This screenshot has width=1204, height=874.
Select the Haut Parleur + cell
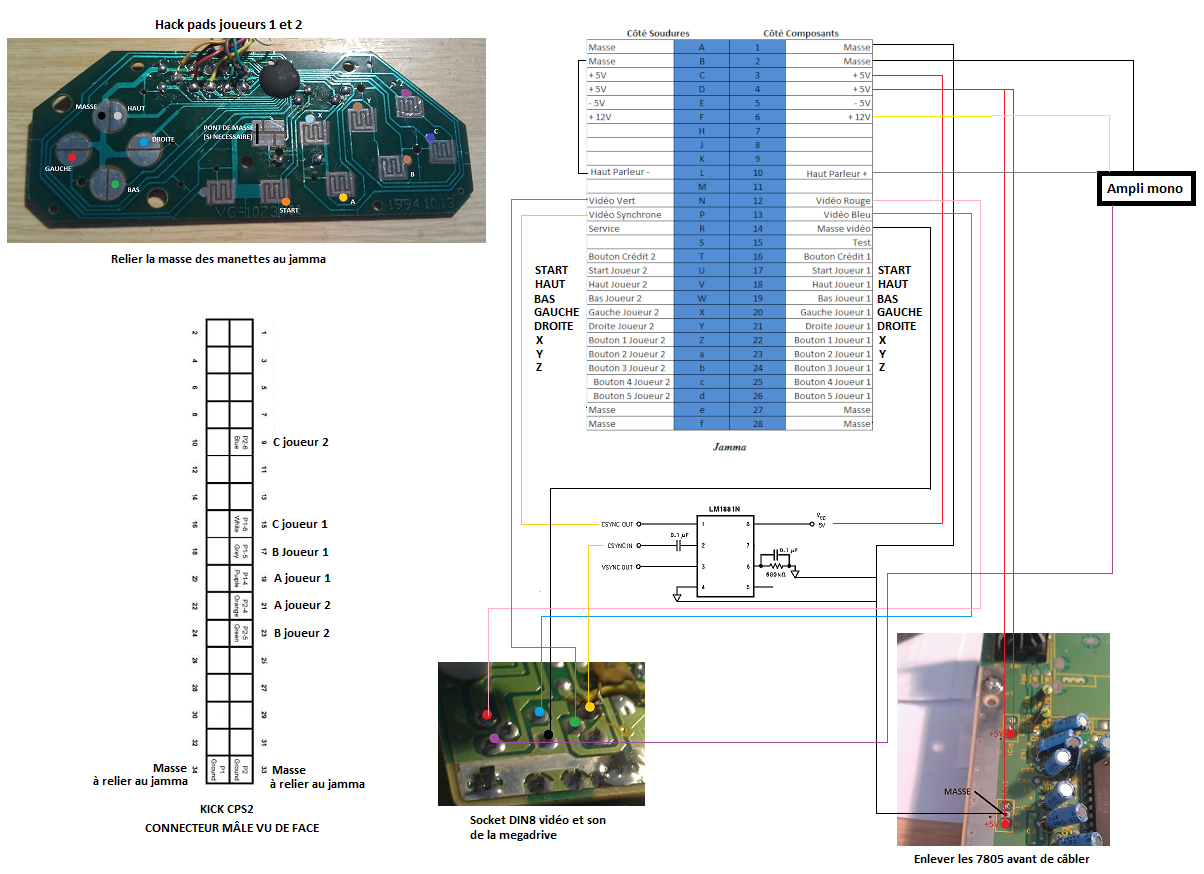click(x=829, y=173)
